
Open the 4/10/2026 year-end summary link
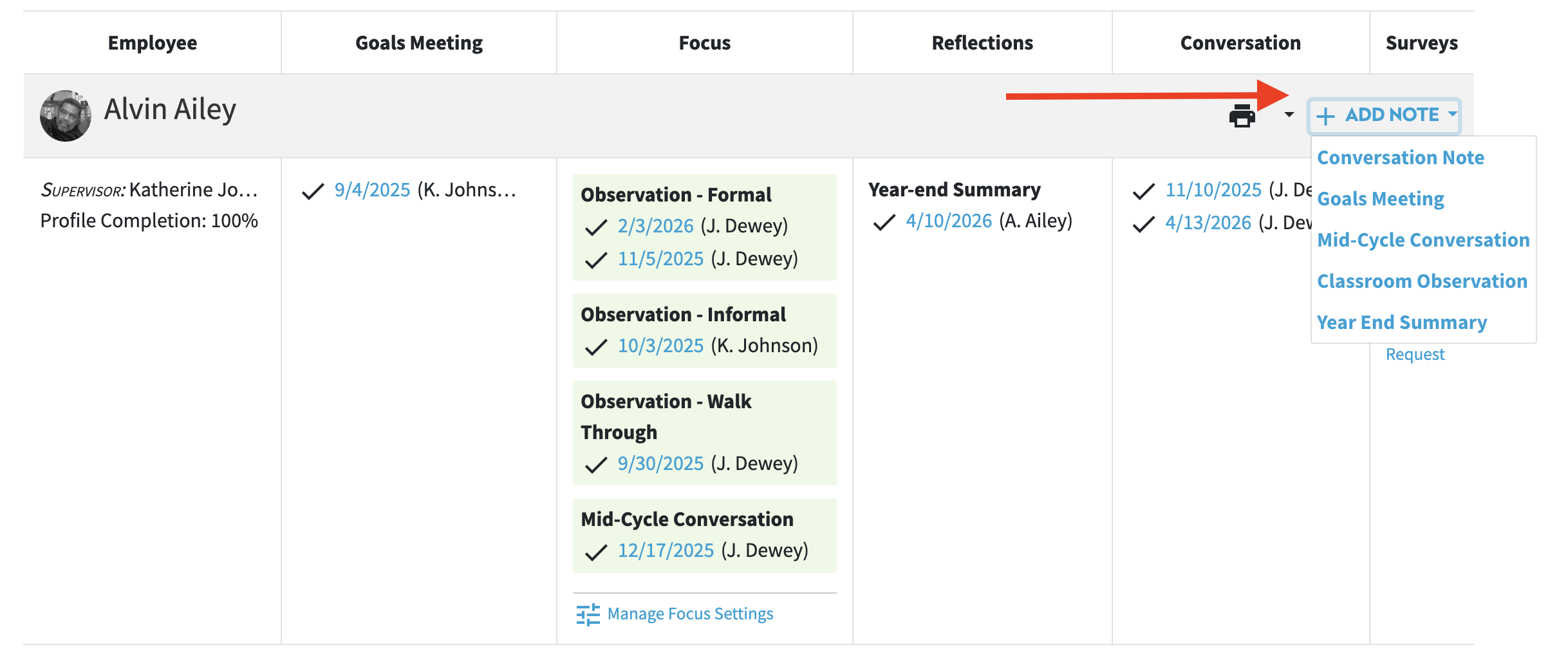(949, 221)
